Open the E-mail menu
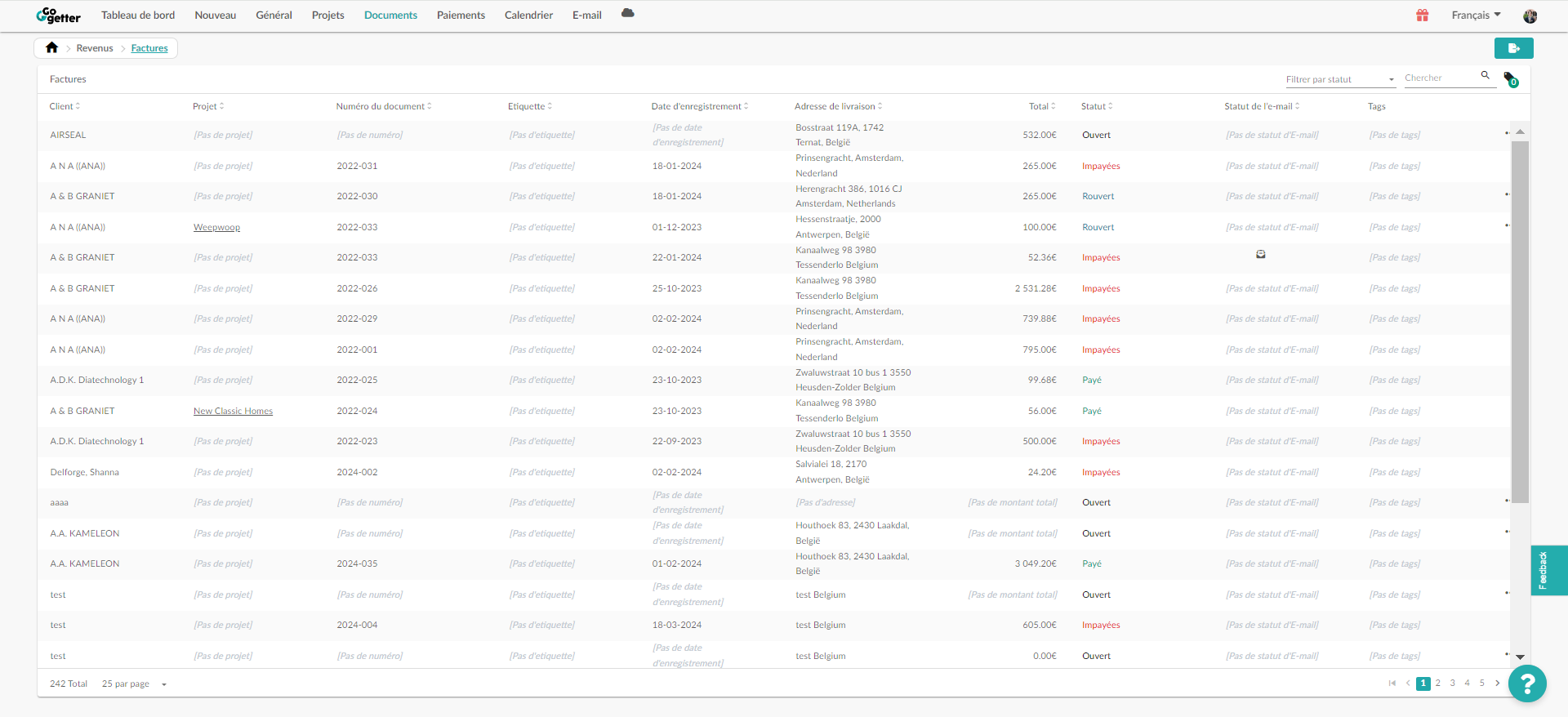 587,15
